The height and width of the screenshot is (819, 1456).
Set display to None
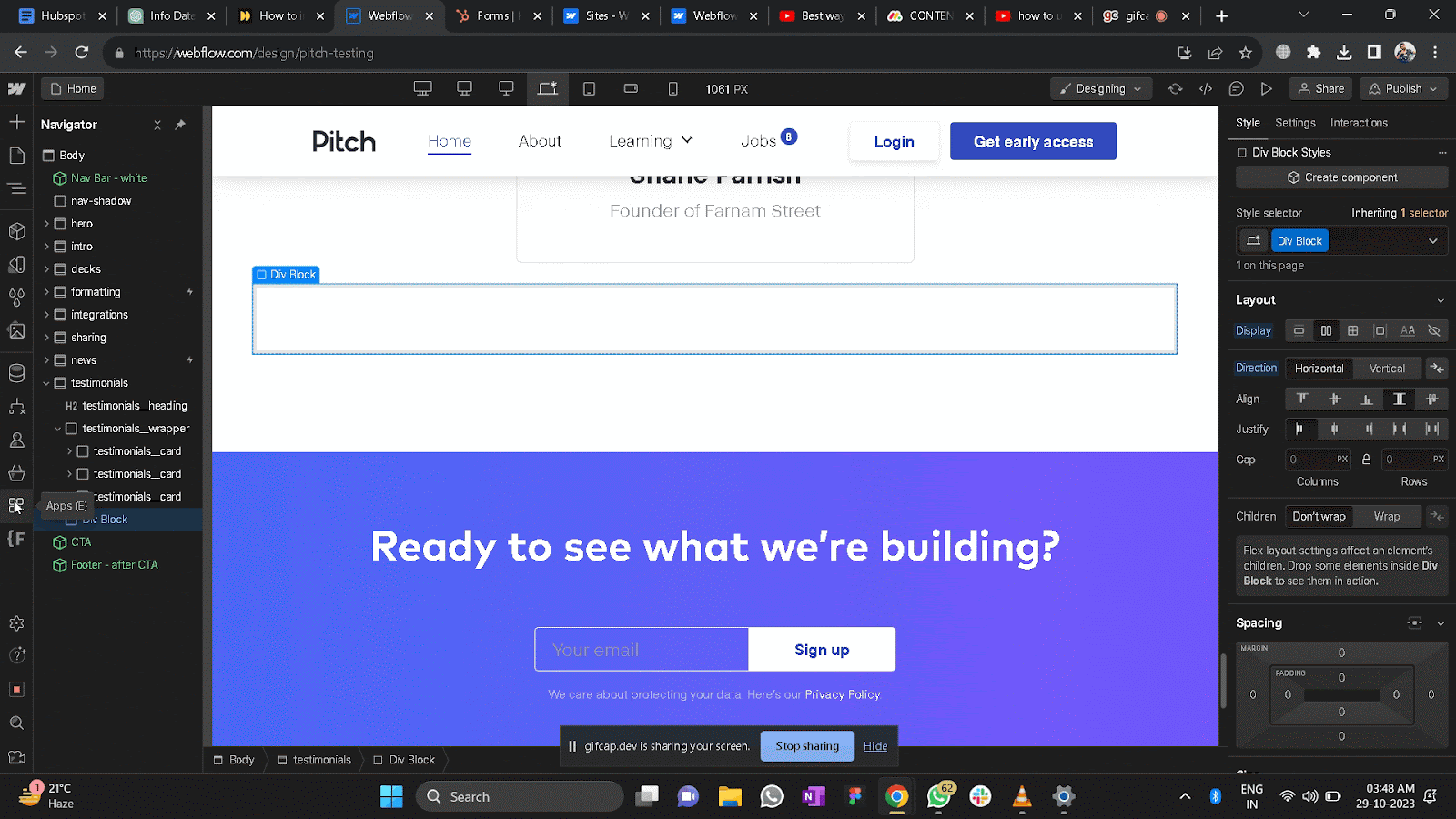(x=1434, y=330)
